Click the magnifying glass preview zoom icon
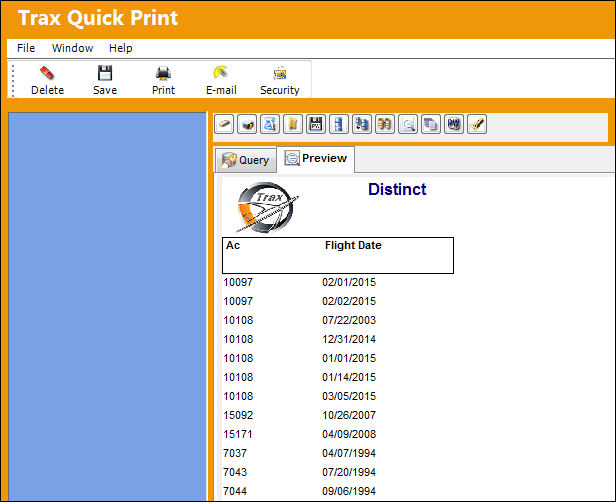Screen dimensions: 616x502 [x=408, y=125]
